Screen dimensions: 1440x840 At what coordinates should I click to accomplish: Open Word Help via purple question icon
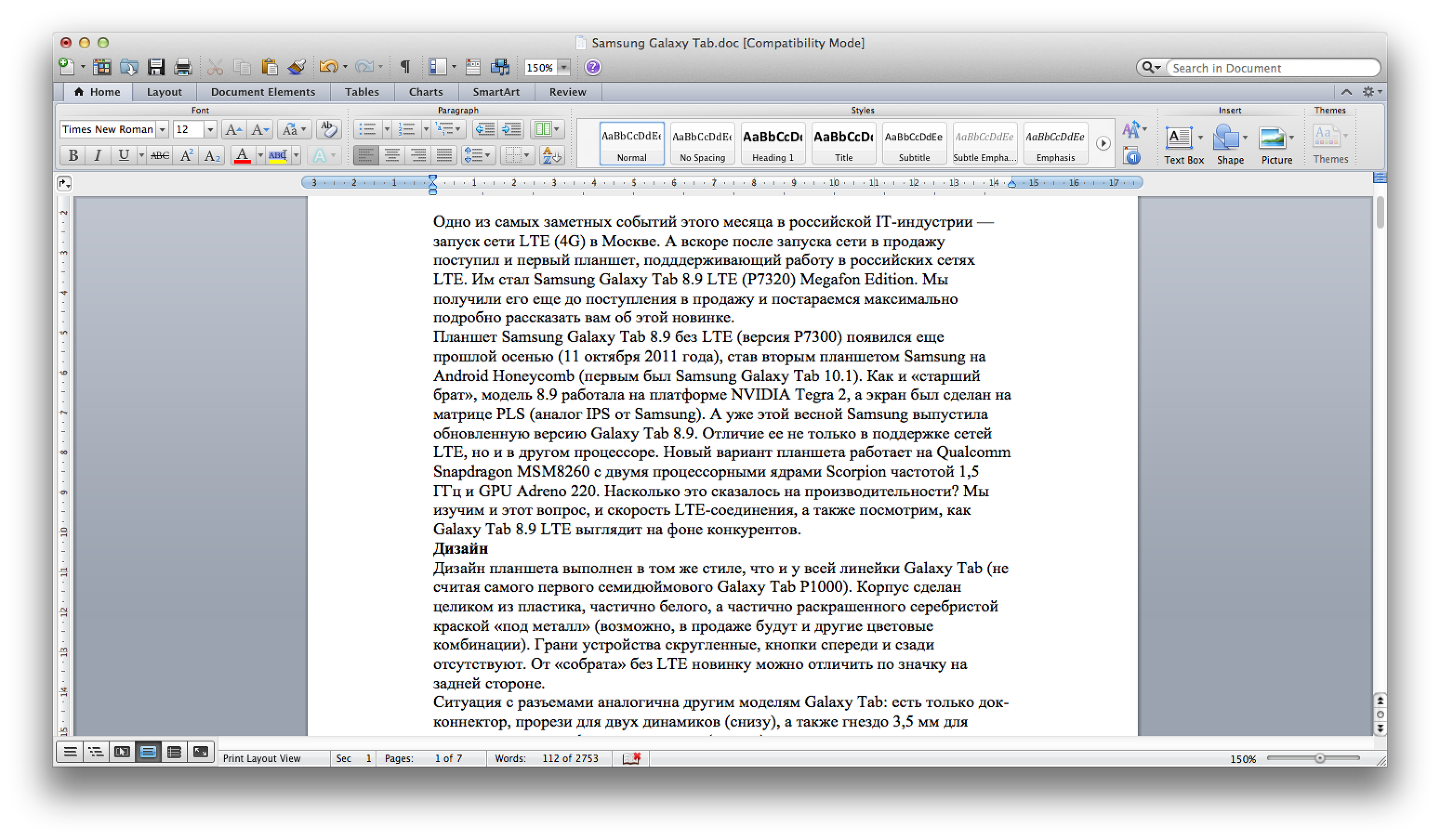point(593,67)
